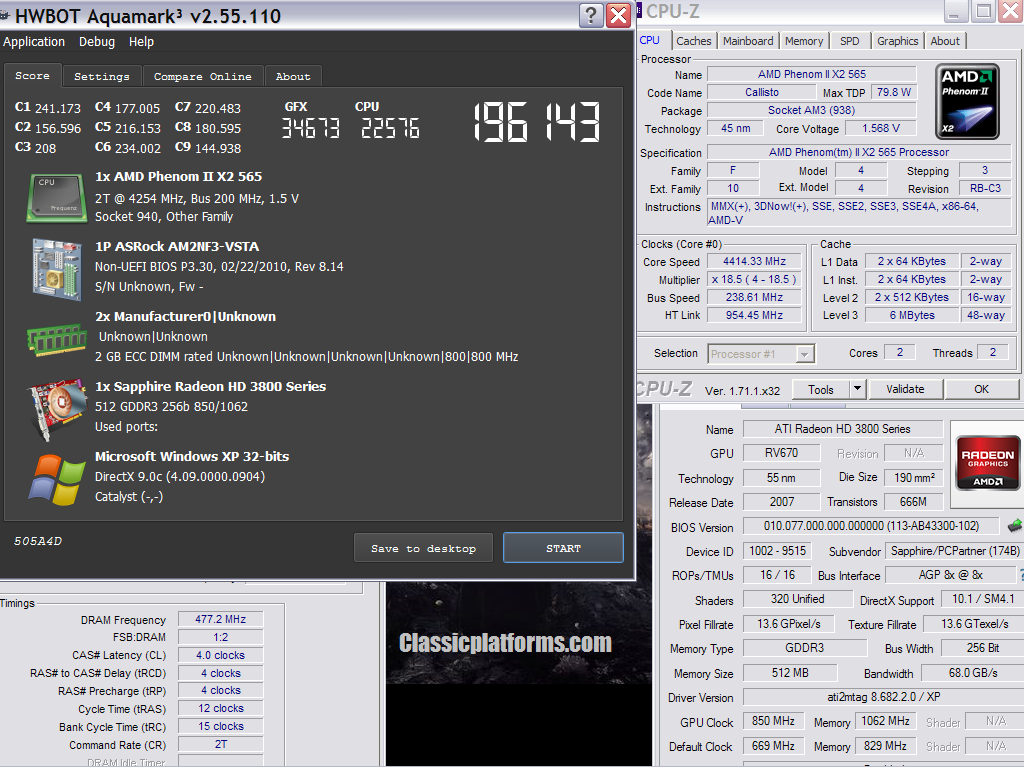The image size is (1024, 768).
Task: Open the Memory tab in CPU-Z
Action: pyautogui.click(x=804, y=41)
